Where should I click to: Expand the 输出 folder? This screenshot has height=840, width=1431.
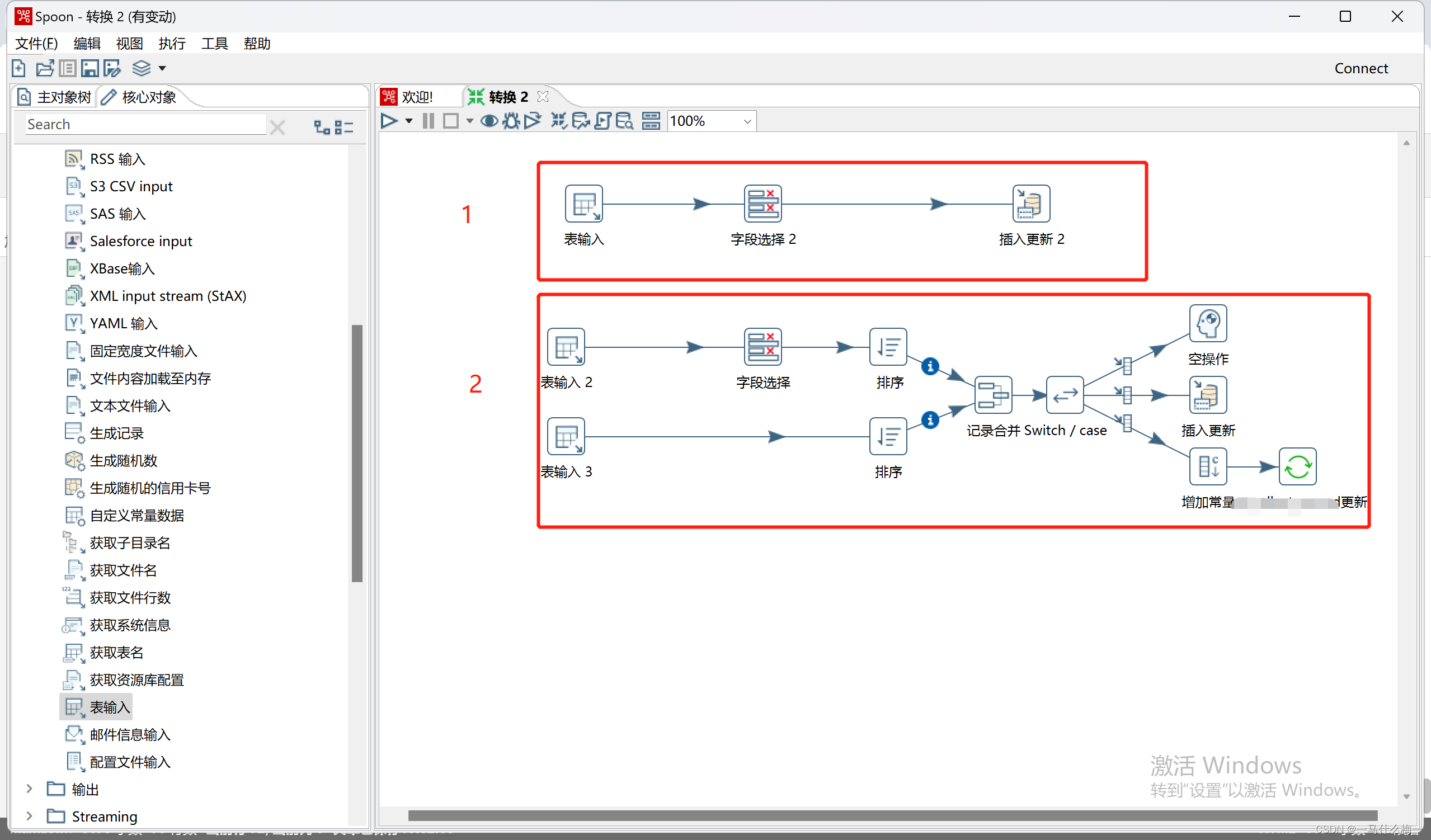point(30,789)
